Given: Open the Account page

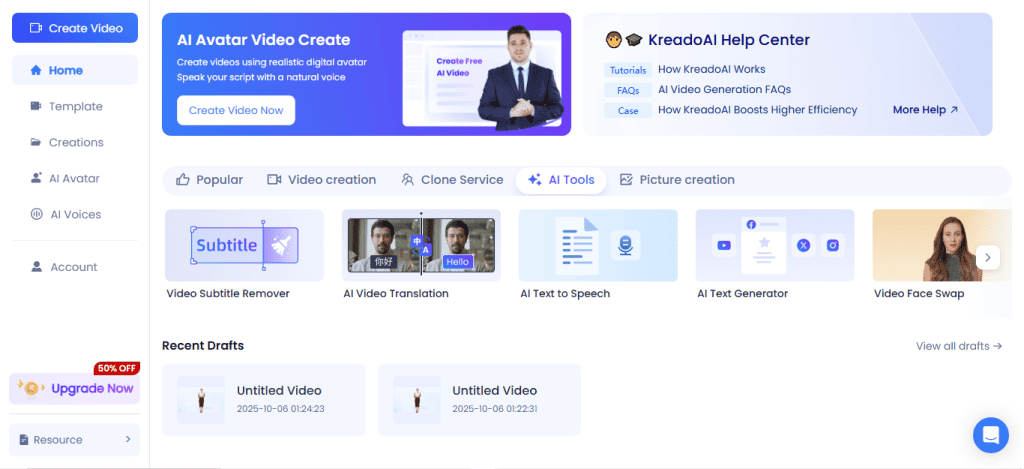Looking at the screenshot, I should click(x=75, y=267).
